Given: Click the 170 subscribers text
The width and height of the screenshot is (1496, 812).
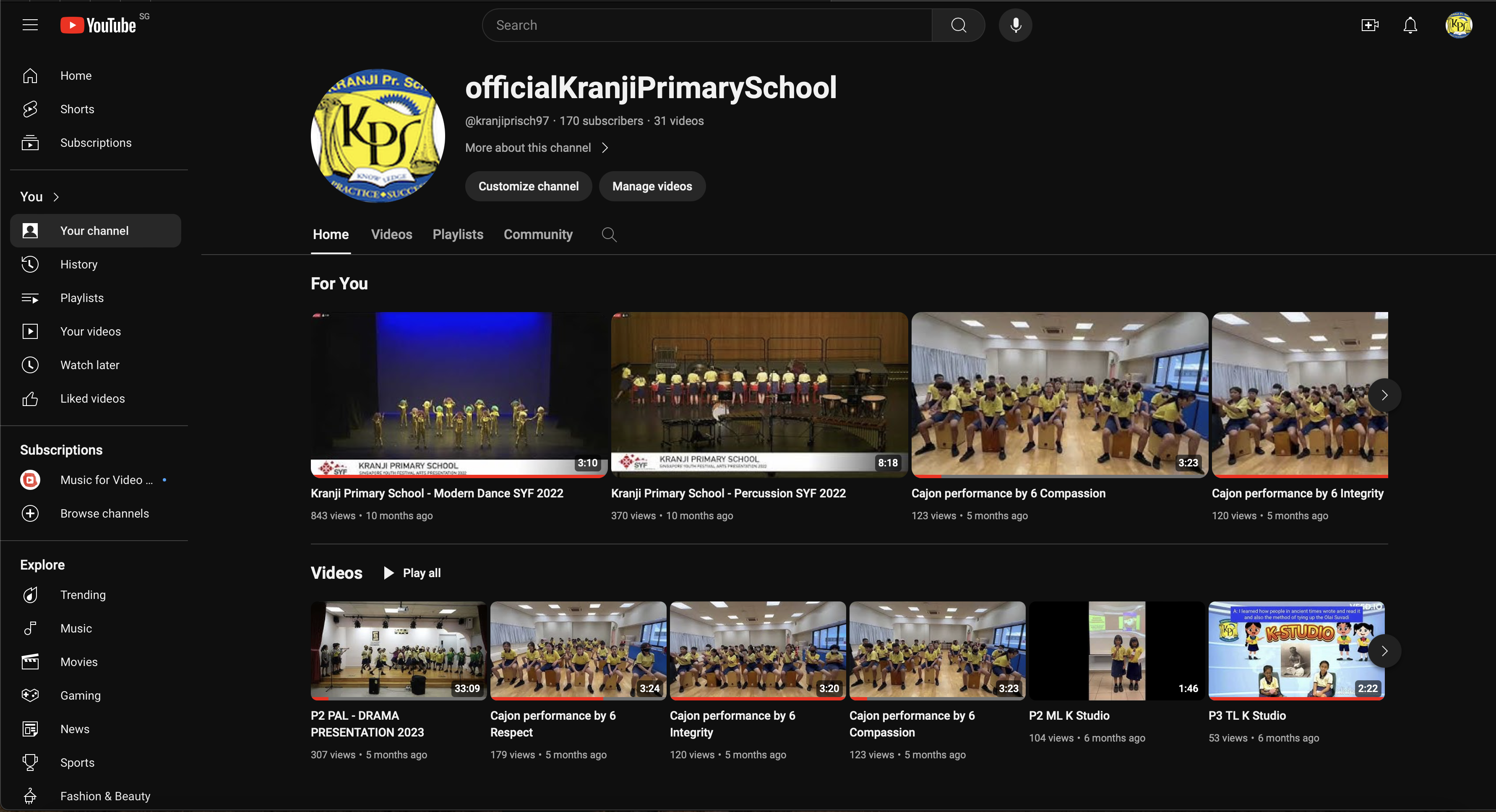Looking at the screenshot, I should pyautogui.click(x=601, y=121).
